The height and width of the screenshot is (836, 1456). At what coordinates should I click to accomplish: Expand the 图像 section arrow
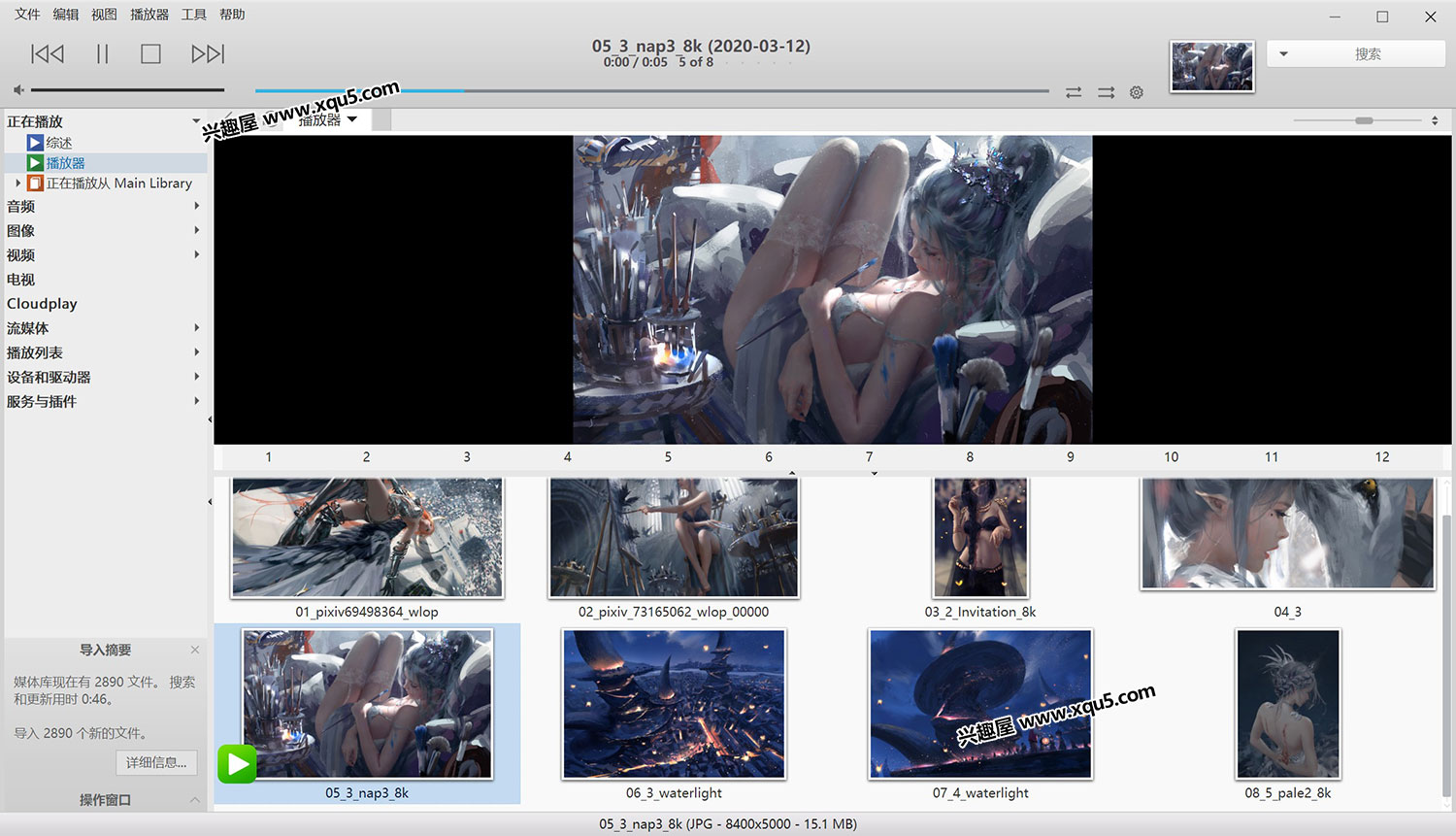point(196,230)
